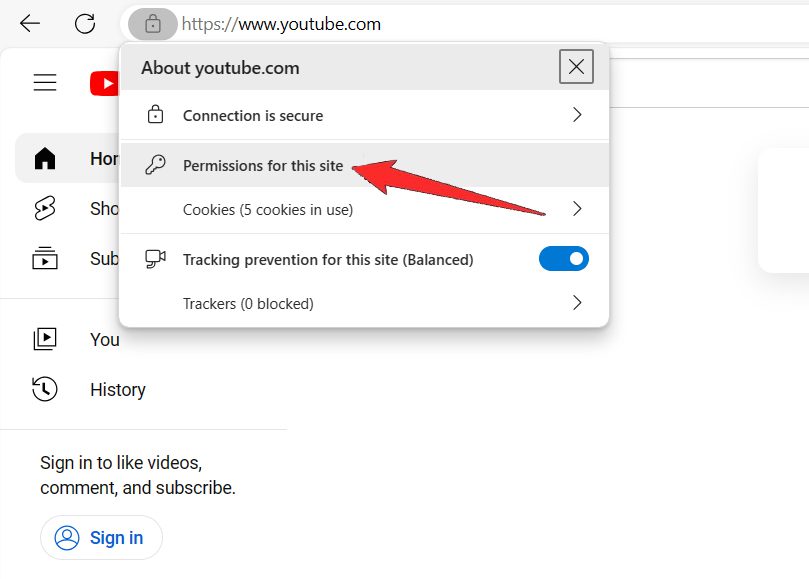Close the About youtube.com popup
The width and height of the screenshot is (809, 579).
576,67
